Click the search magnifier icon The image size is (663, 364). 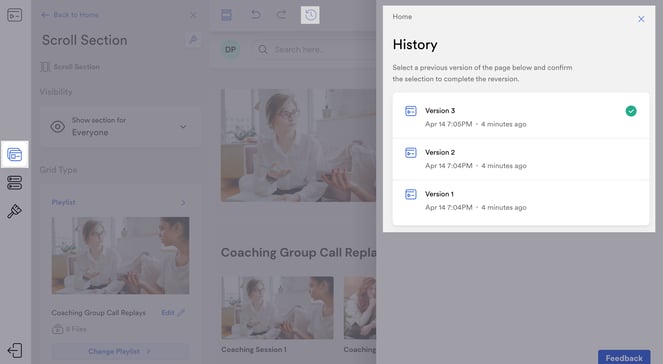click(263, 49)
